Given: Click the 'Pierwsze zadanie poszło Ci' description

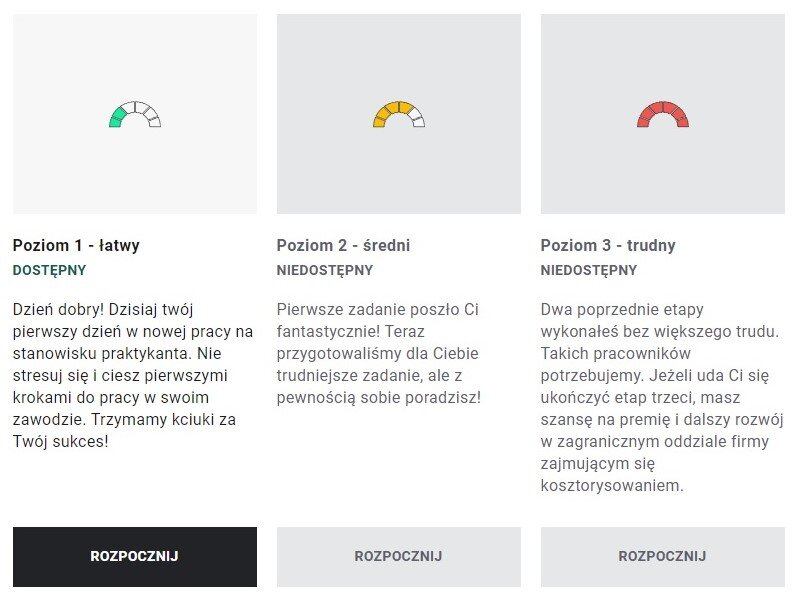Looking at the screenshot, I should 379,353.
